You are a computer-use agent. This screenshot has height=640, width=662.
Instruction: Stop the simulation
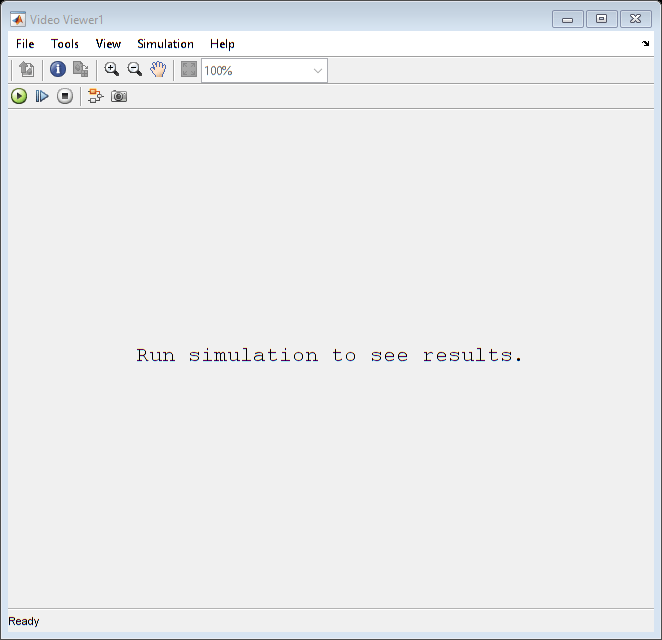[65, 96]
